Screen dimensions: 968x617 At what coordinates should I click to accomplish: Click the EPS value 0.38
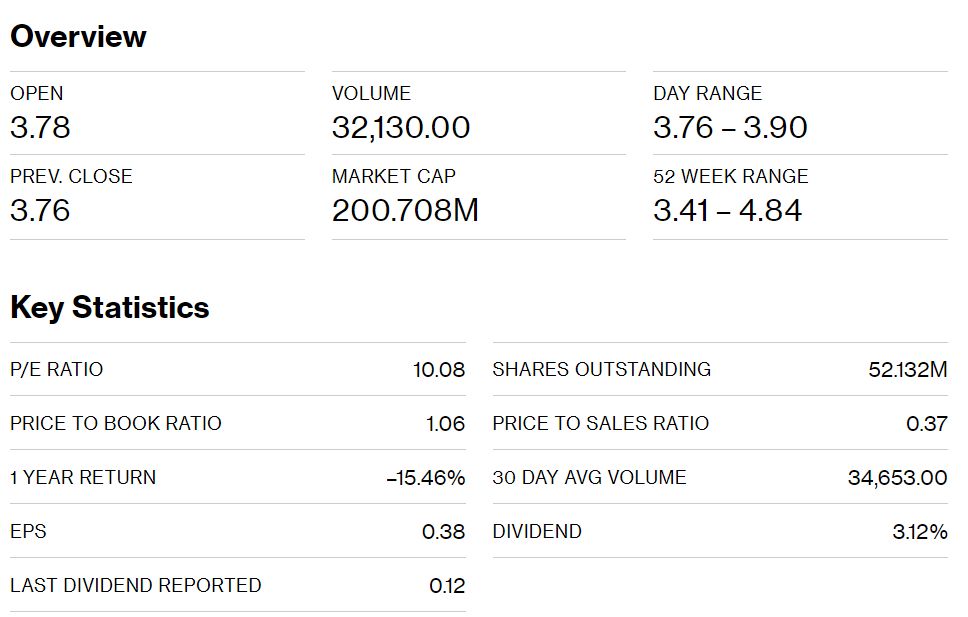[443, 532]
